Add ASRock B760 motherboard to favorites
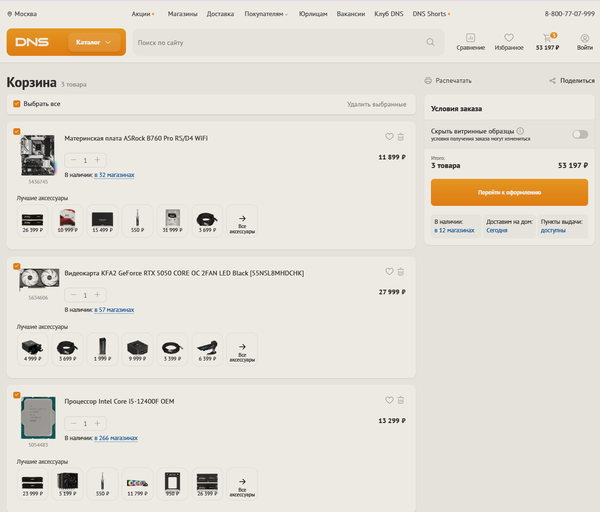Viewport: 600px width, 512px height. [389, 136]
